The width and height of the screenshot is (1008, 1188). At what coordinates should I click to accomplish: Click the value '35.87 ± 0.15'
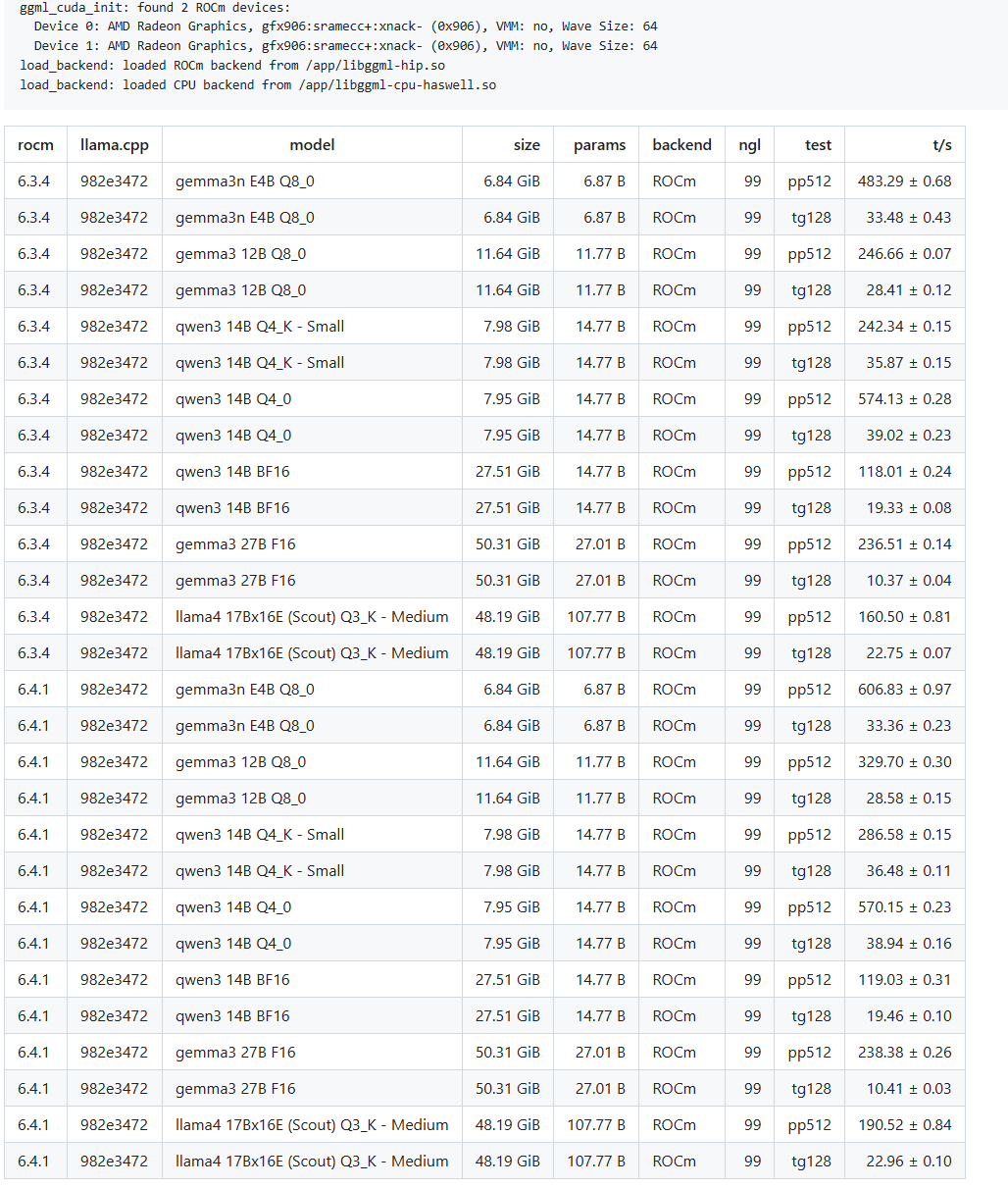pos(908,363)
